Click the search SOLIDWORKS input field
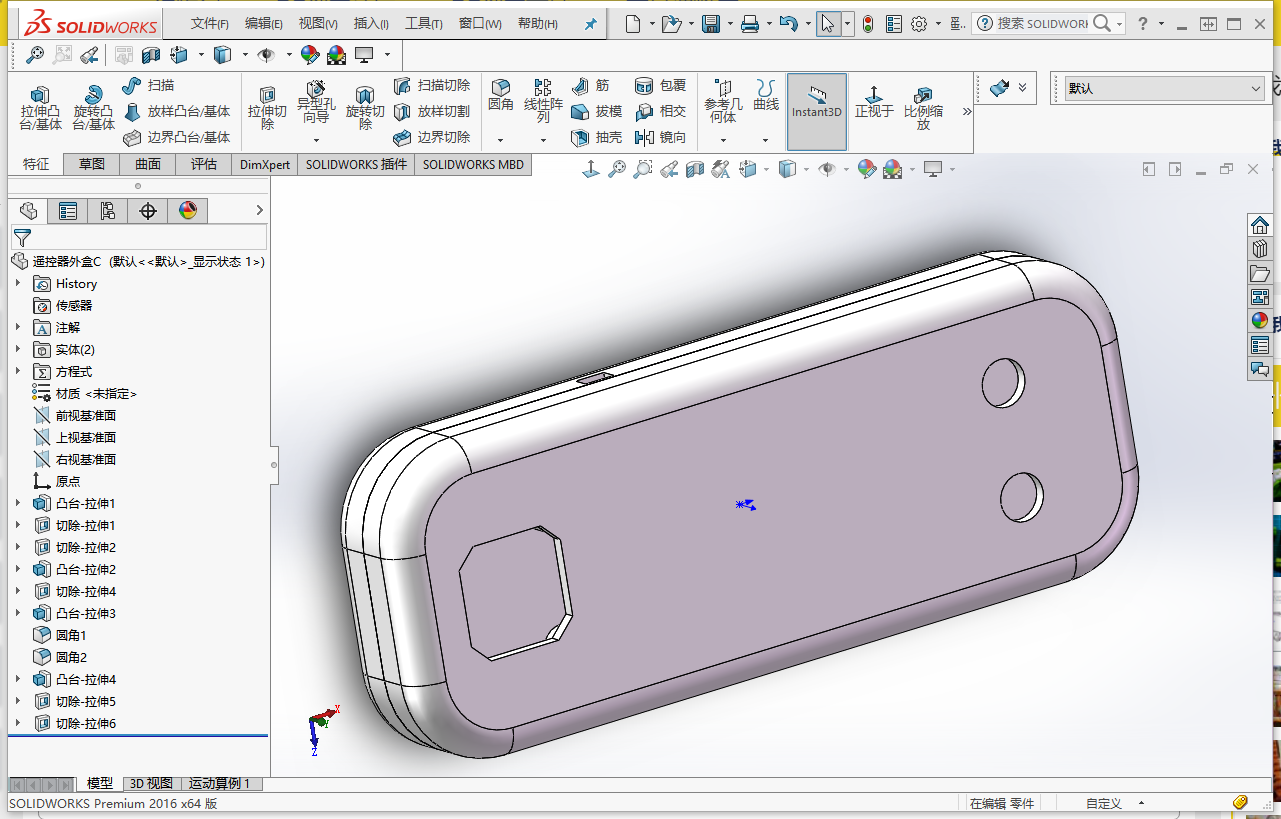This screenshot has width=1281, height=819. pyautogui.click(x=1042, y=24)
